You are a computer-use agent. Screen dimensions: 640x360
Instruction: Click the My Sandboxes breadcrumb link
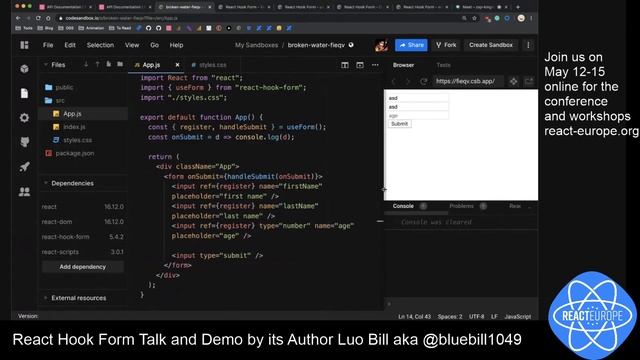click(x=256, y=45)
